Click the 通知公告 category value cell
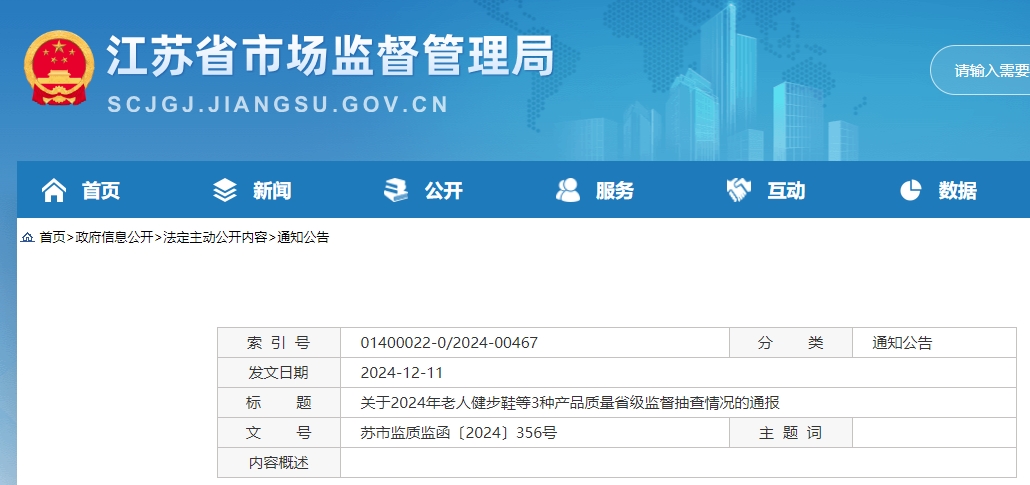Viewport: 1030px width, 485px height. 934,342
